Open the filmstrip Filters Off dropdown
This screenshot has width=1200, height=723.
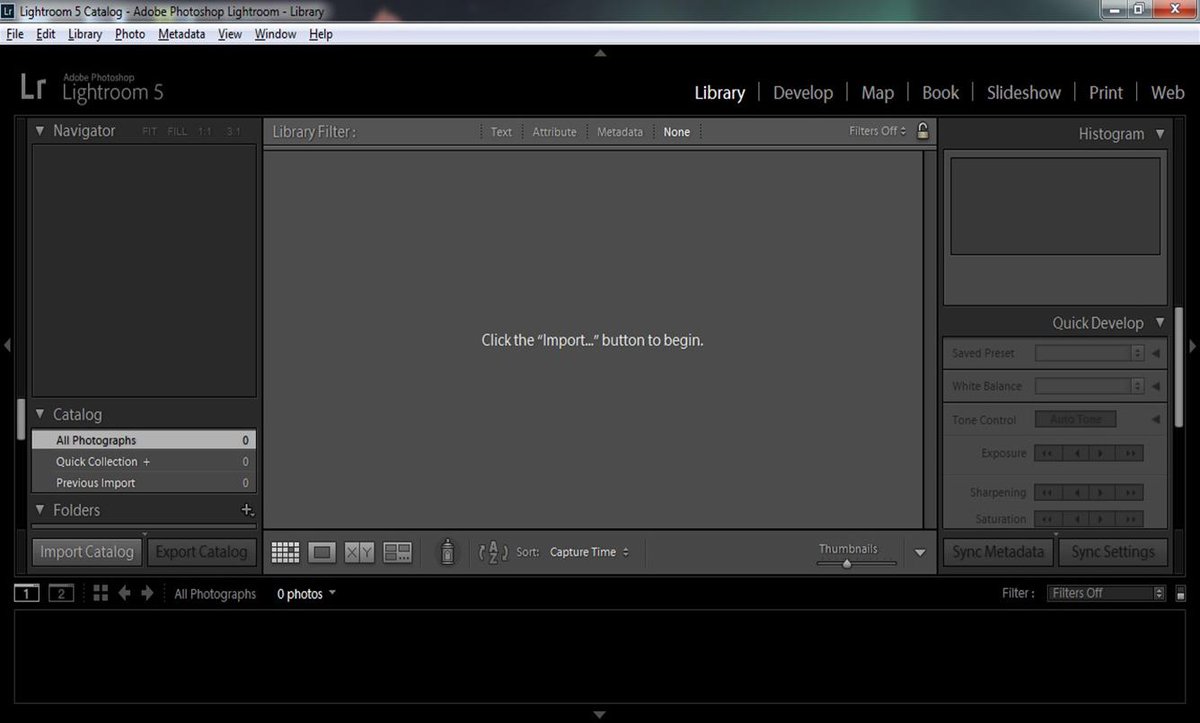click(x=1107, y=593)
